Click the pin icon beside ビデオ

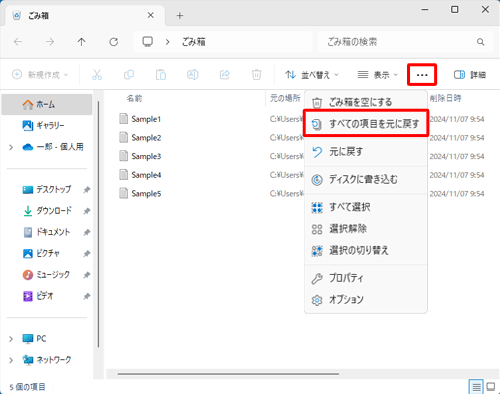(87, 296)
